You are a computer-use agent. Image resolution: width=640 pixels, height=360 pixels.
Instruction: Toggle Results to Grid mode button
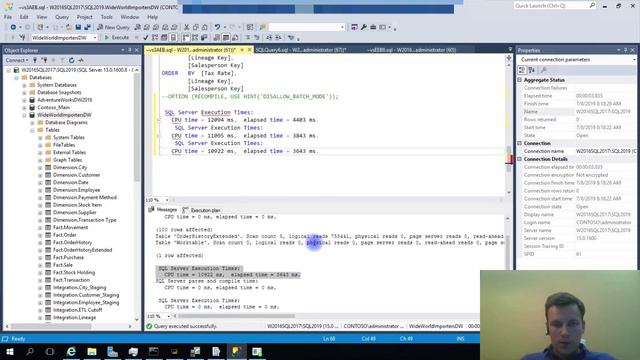[x=226, y=38]
